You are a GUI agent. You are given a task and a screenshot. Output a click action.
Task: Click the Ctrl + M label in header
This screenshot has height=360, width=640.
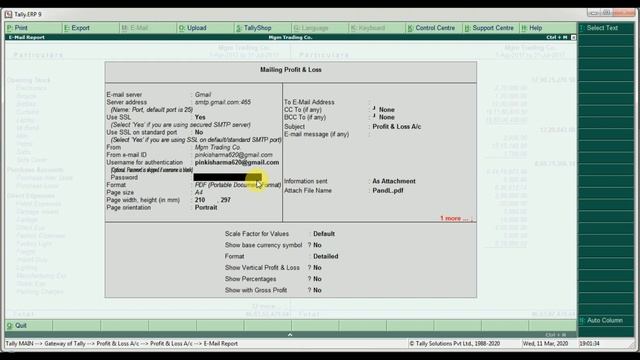coord(557,37)
